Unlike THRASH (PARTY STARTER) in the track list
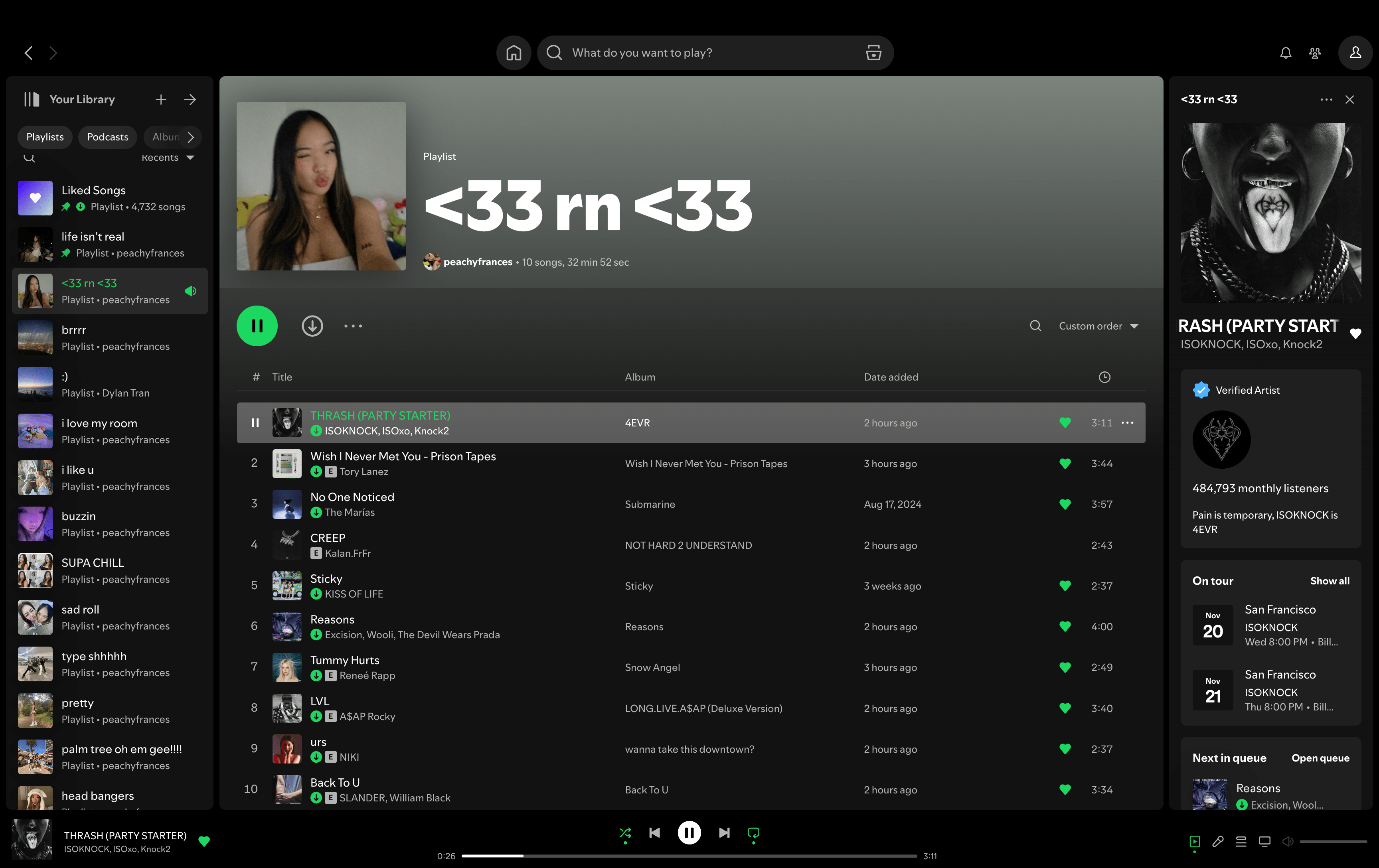1379x868 pixels. pos(1065,422)
